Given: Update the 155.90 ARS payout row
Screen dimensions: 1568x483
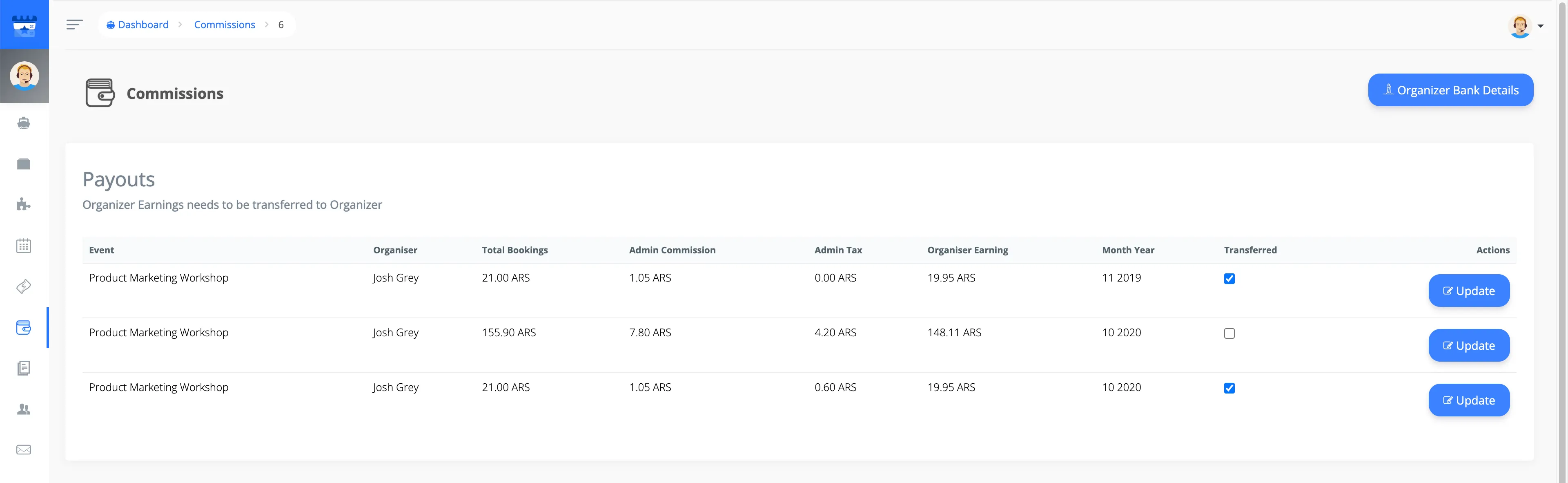Looking at the screenshot, I should [1469, 345].
